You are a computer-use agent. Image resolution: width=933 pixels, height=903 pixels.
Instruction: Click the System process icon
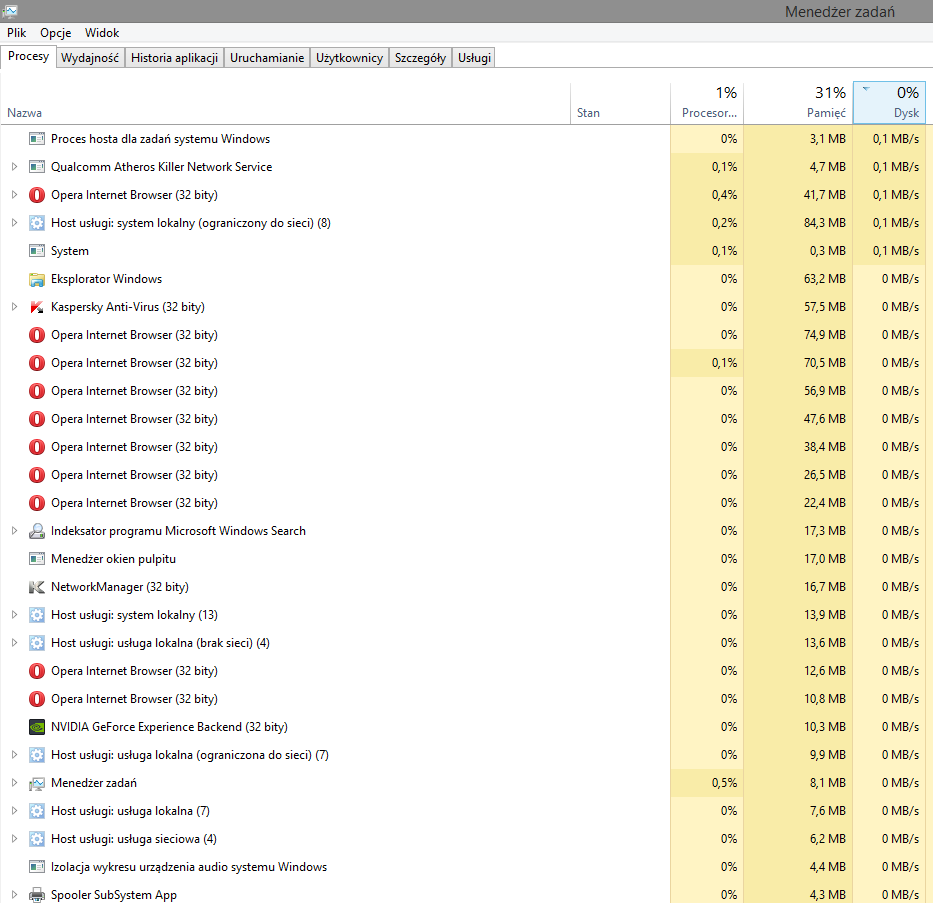[x=37, y=250]
